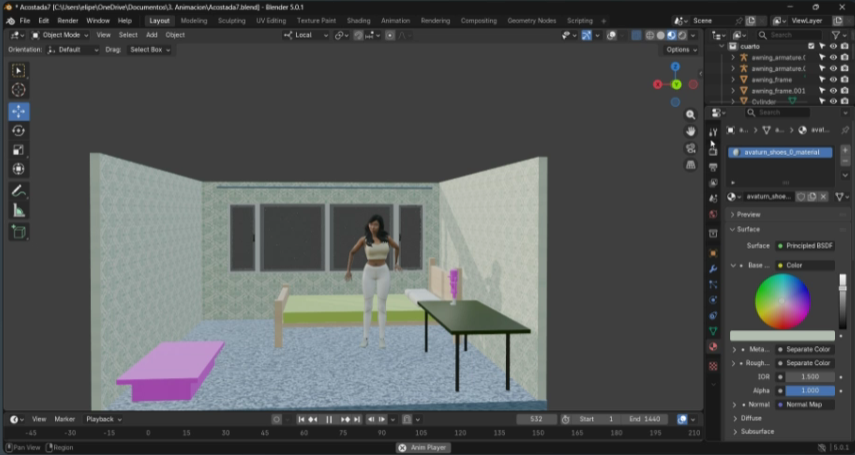Screen dimensions: 855x455
Task: Open the Render menu
Action: click(x=67, y=20)
